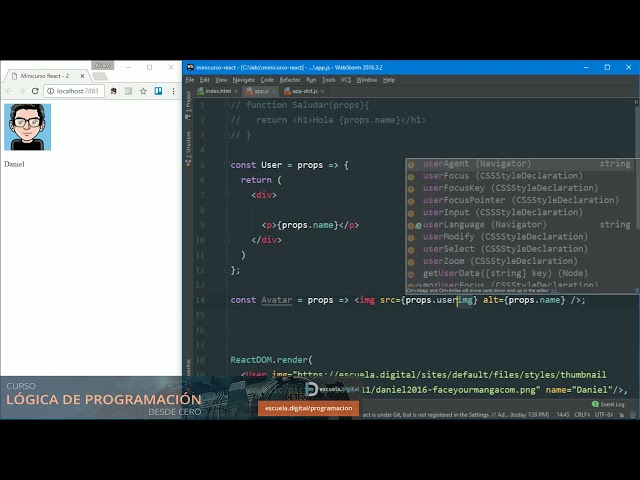Open the VCS menu in WebStorm
This screenshot has height=480, width=640.
(x=346, y=80)
